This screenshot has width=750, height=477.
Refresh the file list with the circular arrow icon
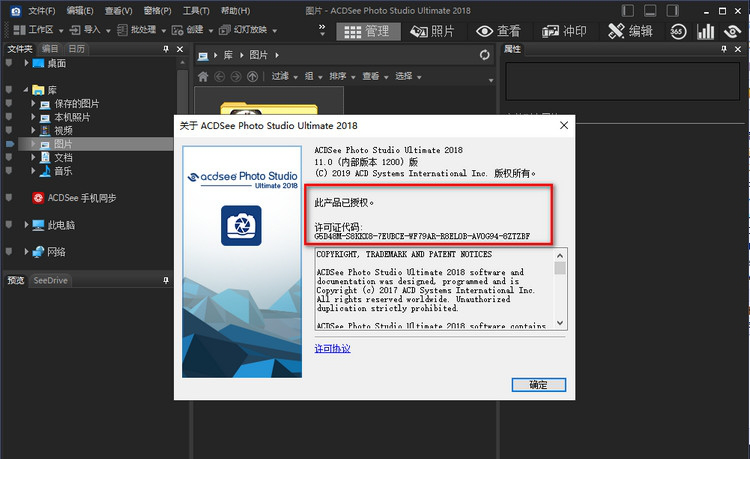pyautogui.click(x=485, y=55)
